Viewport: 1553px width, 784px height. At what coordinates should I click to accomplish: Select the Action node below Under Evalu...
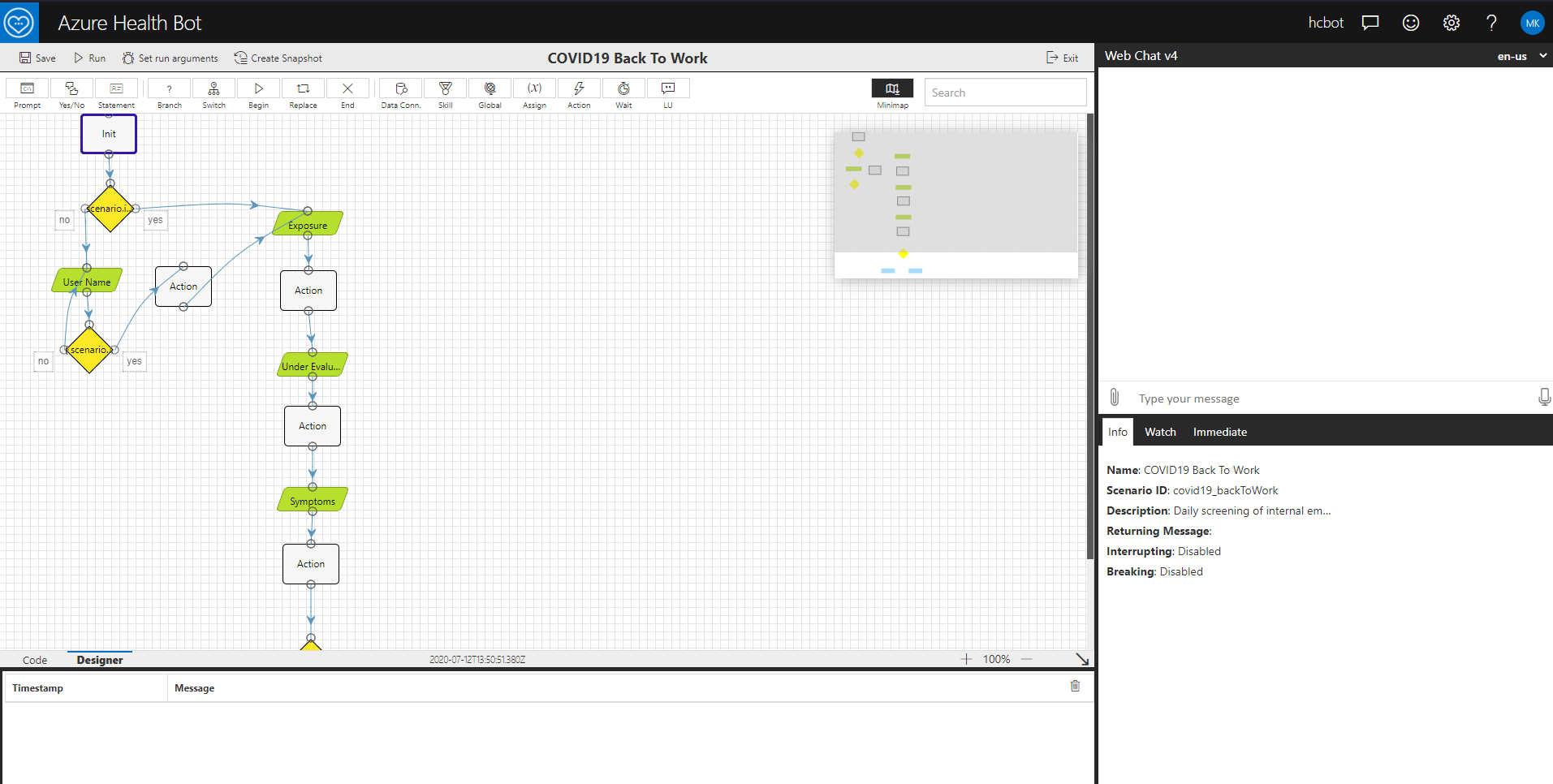click(x=313, y=426)
